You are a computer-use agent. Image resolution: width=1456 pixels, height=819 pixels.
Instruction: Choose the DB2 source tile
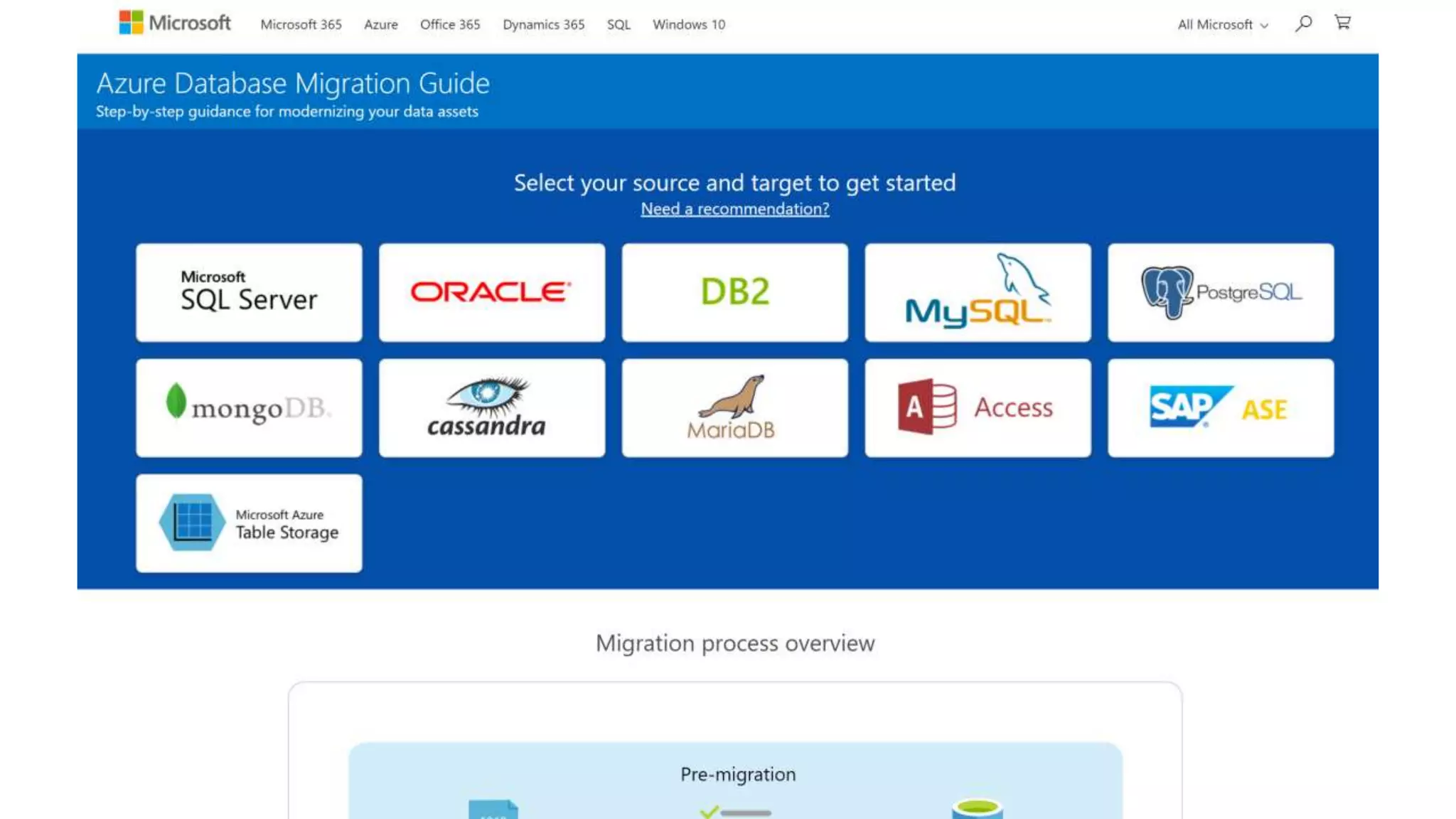734,292
